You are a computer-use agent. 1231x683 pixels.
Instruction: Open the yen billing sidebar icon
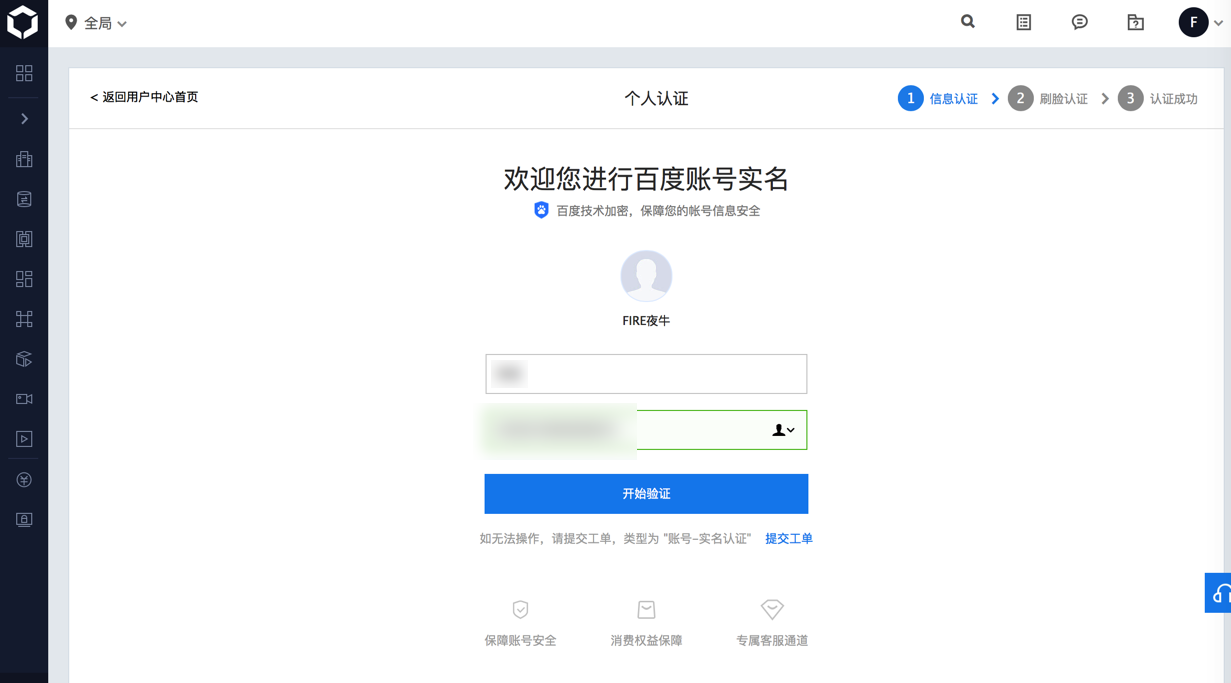pyautogui.click(x=24, y=480)
